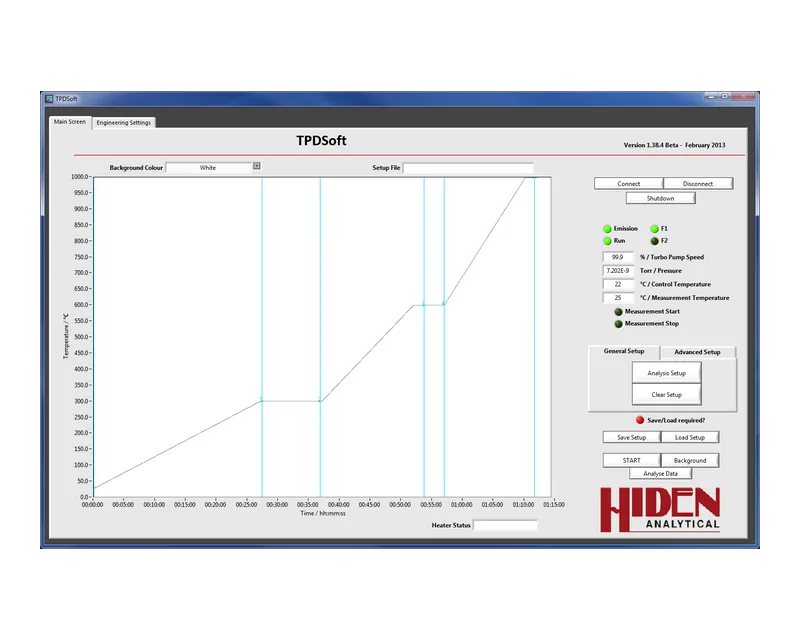
Task: Click the Run green indicator LED
Action: click(607, 241)
